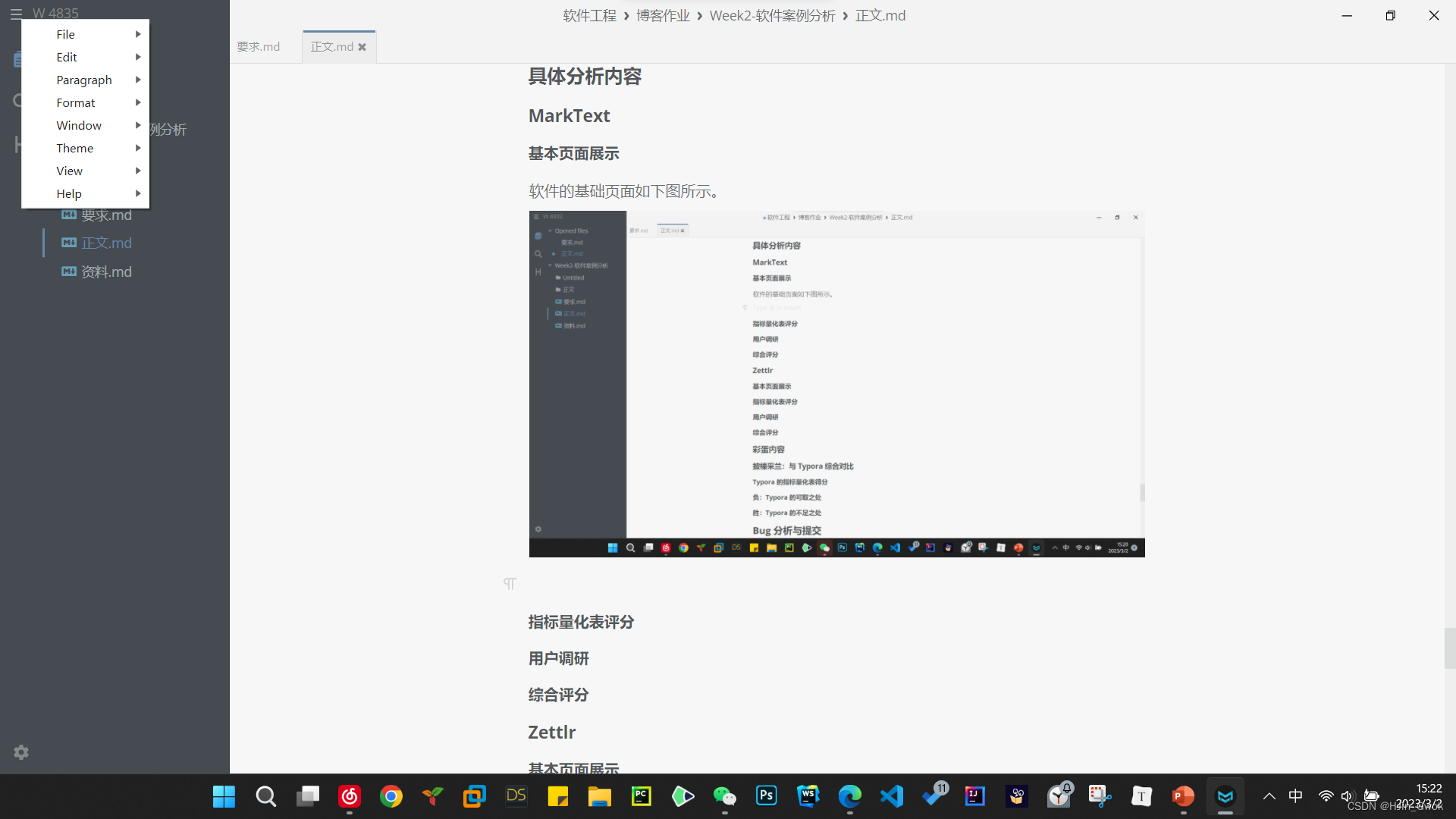This screenshot has width=1456, height=819.
Task: Click the paragraph mark icon
Action: click(x=510, y=583)
